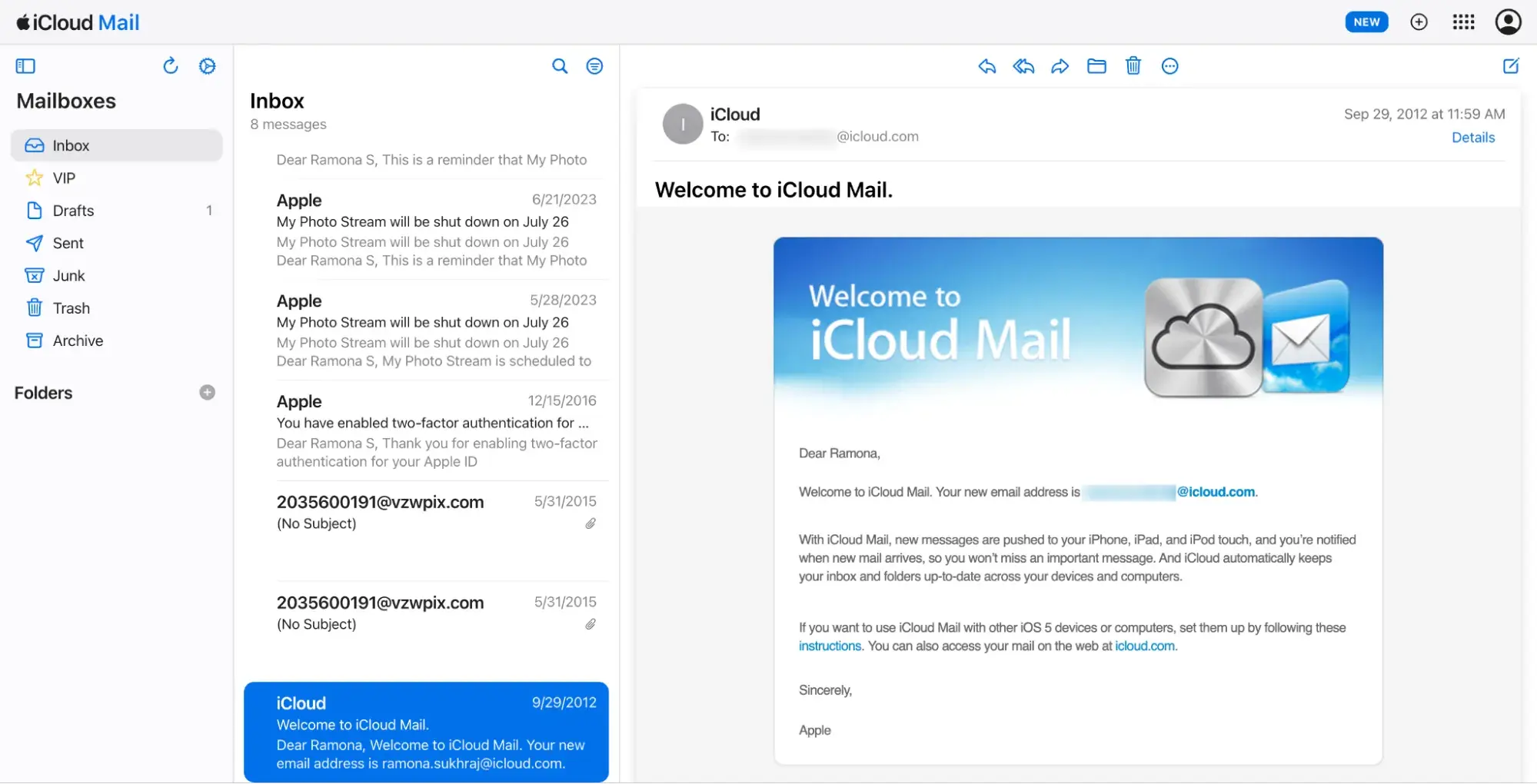This screenshot has height=784, width=1537.
Task: Follow the instructions link in email body
Action: pos(830,646)
